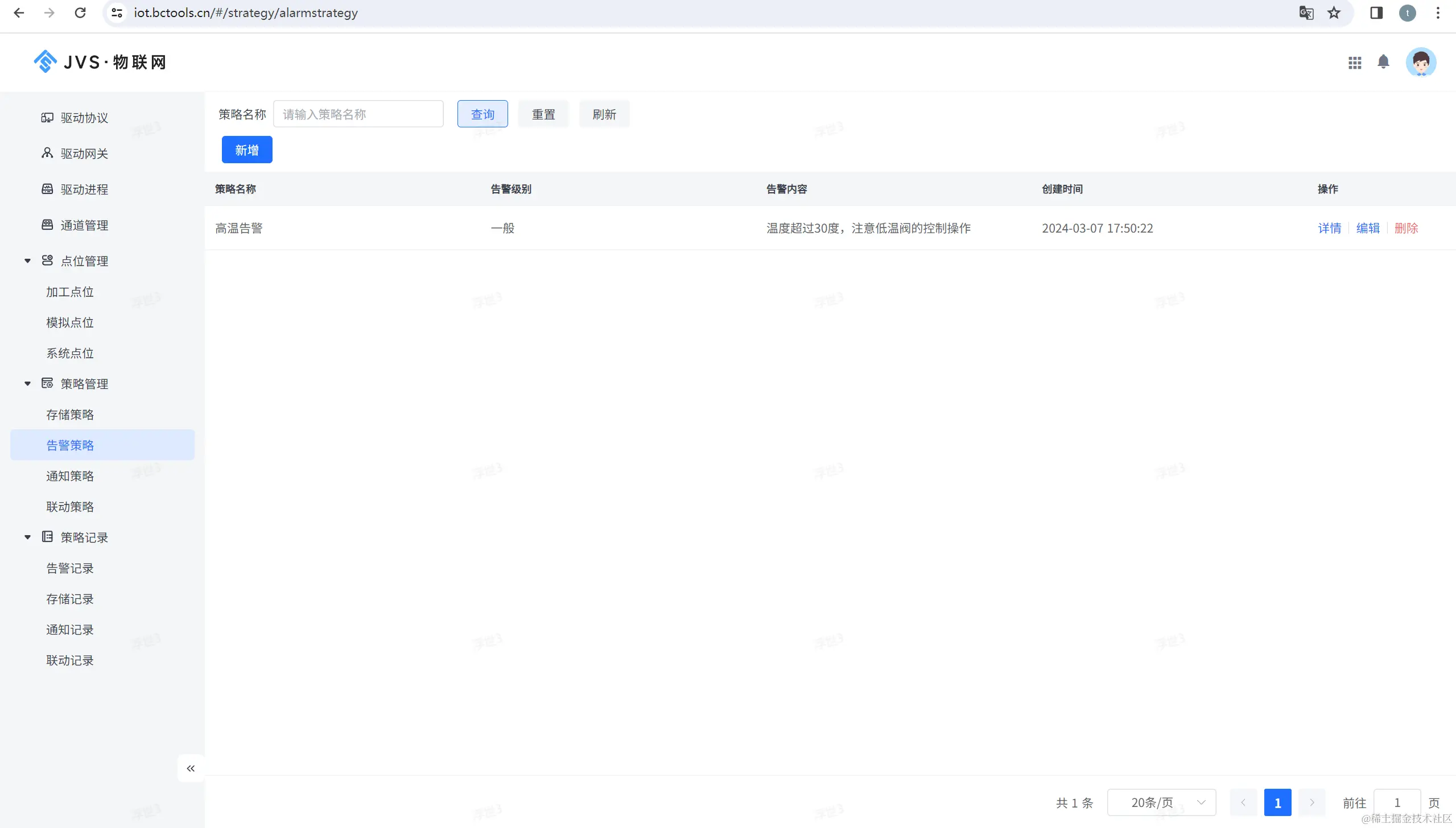The width and height of the screenshot is (1456, 828).
Task: Click 删除 link for 高温告警
Action: click(x=1406, y=228)
